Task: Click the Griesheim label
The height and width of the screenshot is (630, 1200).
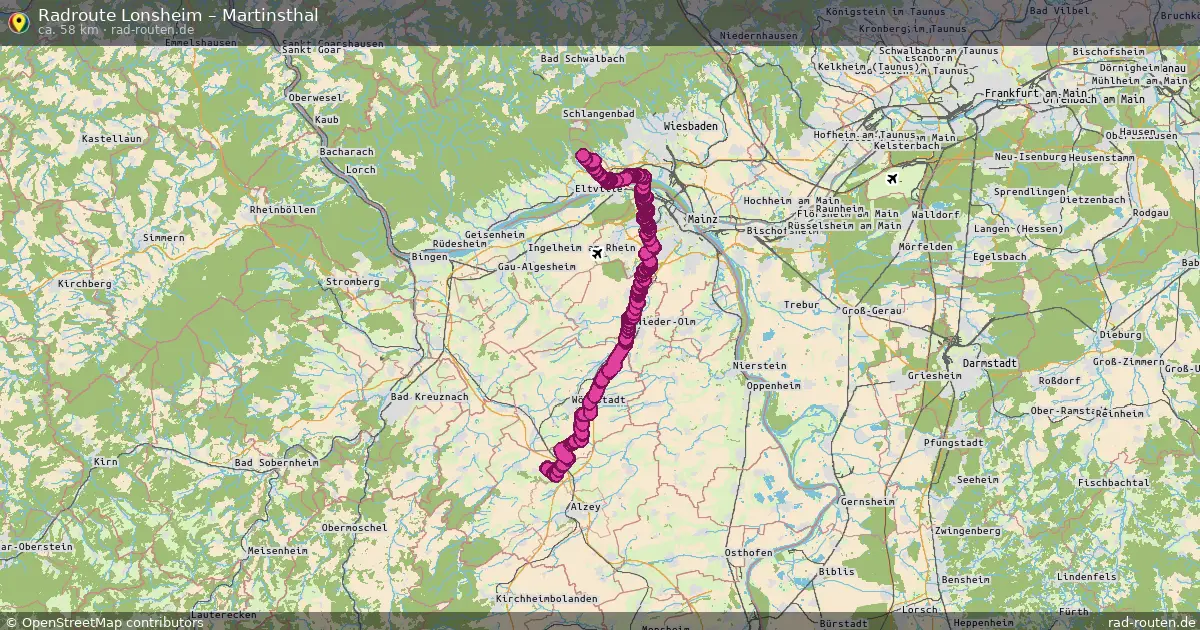Action: pos(934,376)
